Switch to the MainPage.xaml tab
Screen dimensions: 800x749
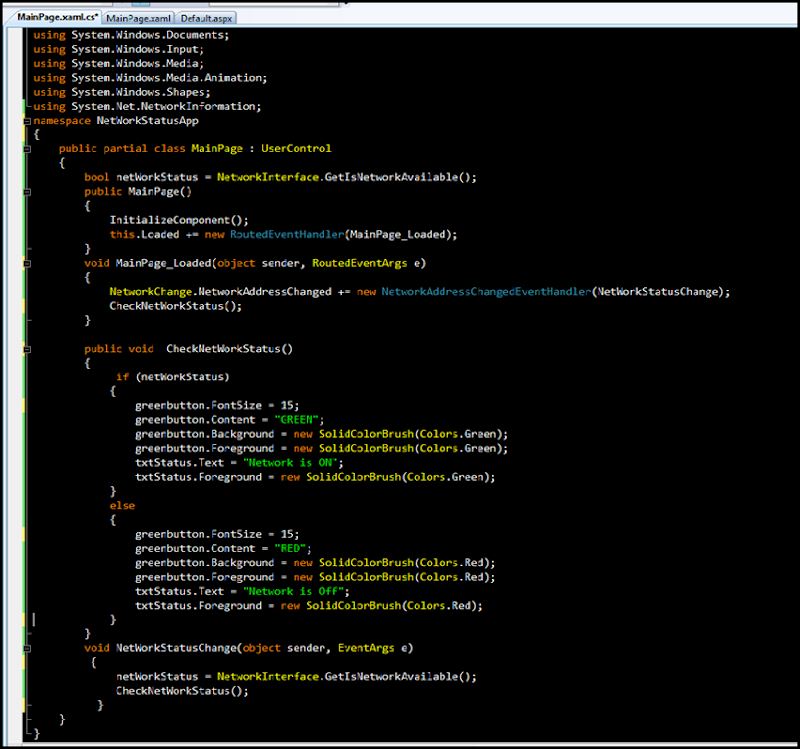point(139,18)
